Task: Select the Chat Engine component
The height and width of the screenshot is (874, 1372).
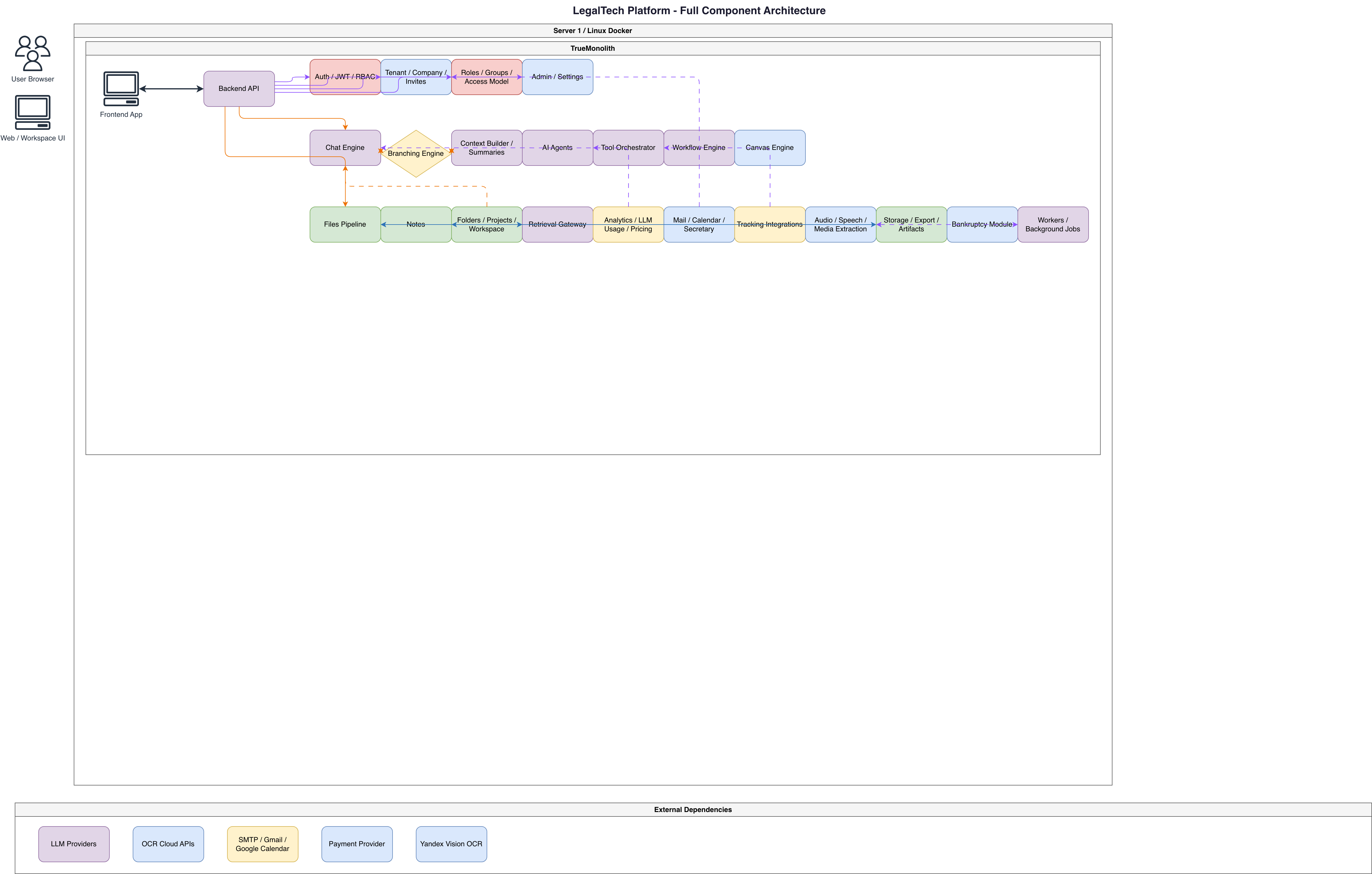Action: point(345,148)
